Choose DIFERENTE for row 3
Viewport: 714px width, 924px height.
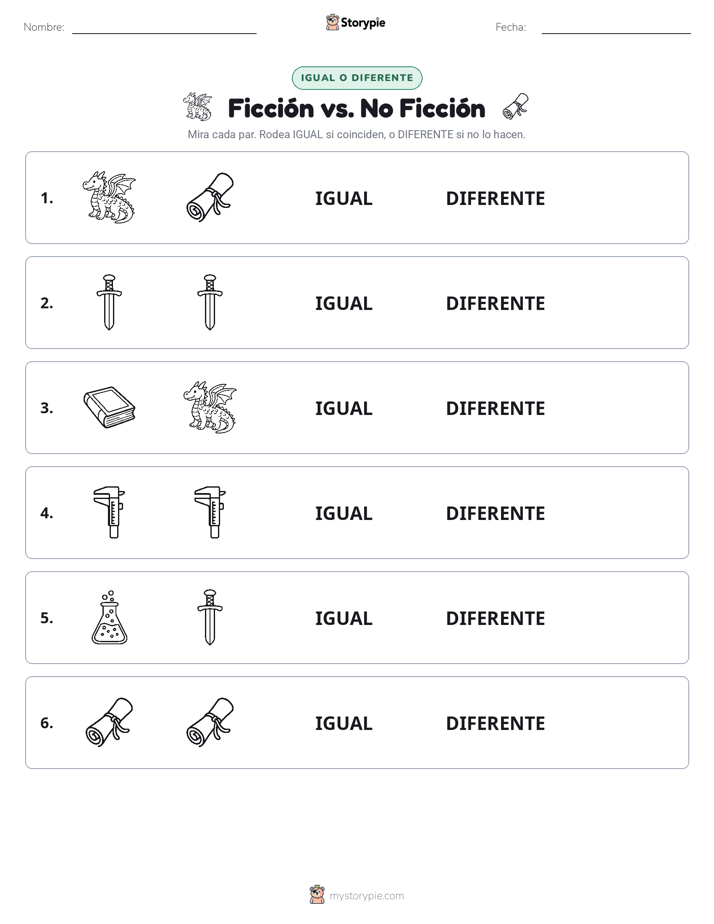coord(495,408)
